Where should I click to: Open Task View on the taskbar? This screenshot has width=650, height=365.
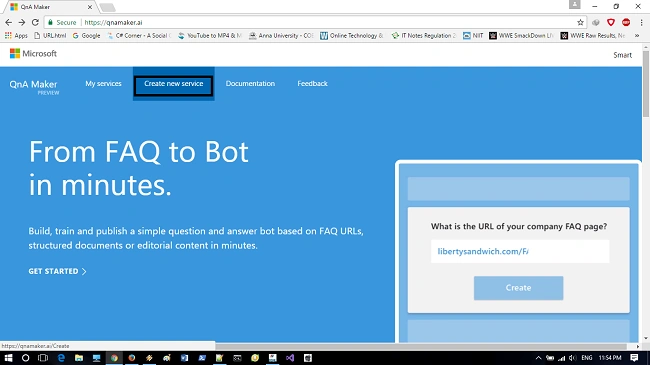43,358
